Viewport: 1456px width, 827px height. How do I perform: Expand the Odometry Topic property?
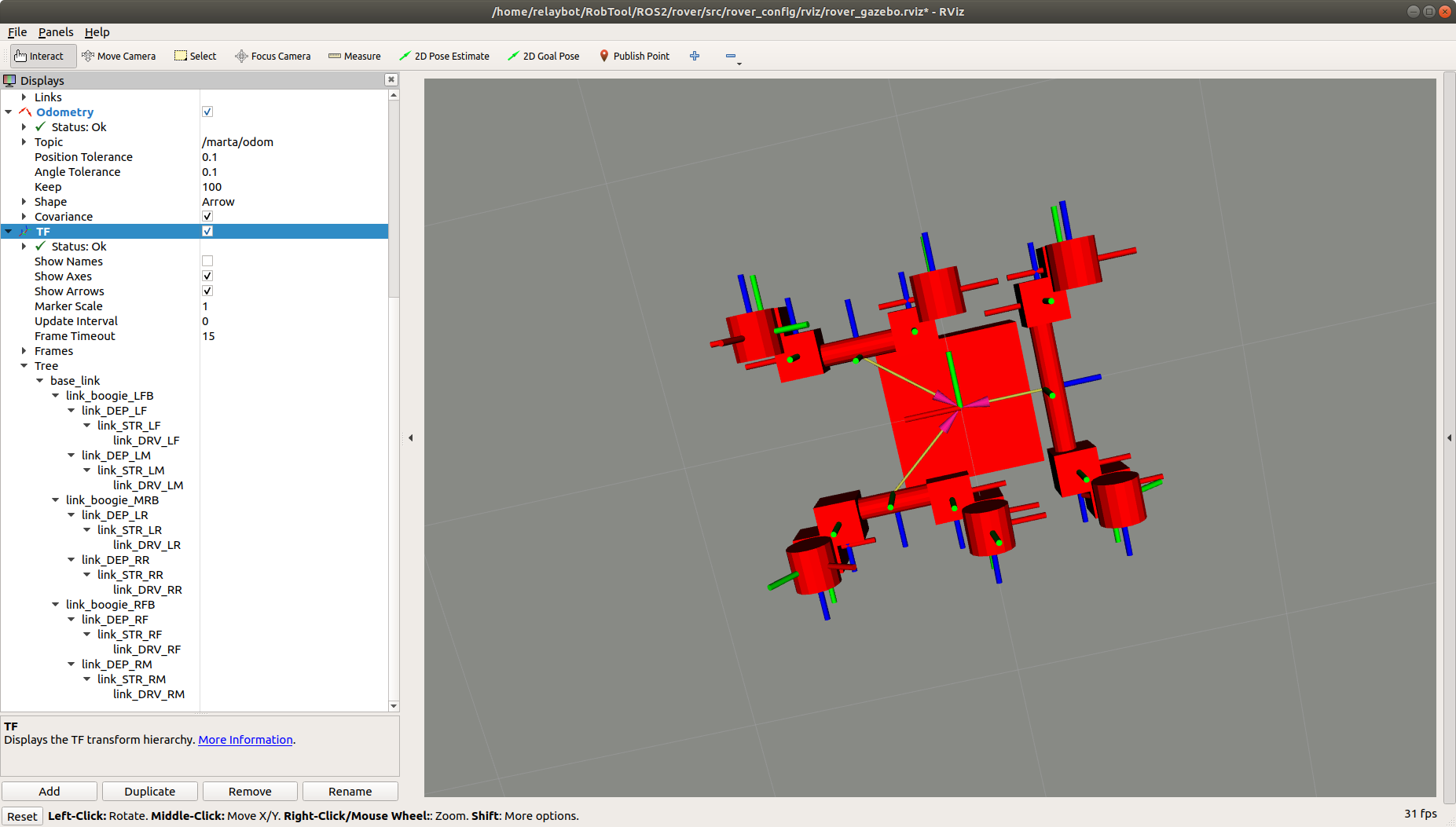(24, 142)
